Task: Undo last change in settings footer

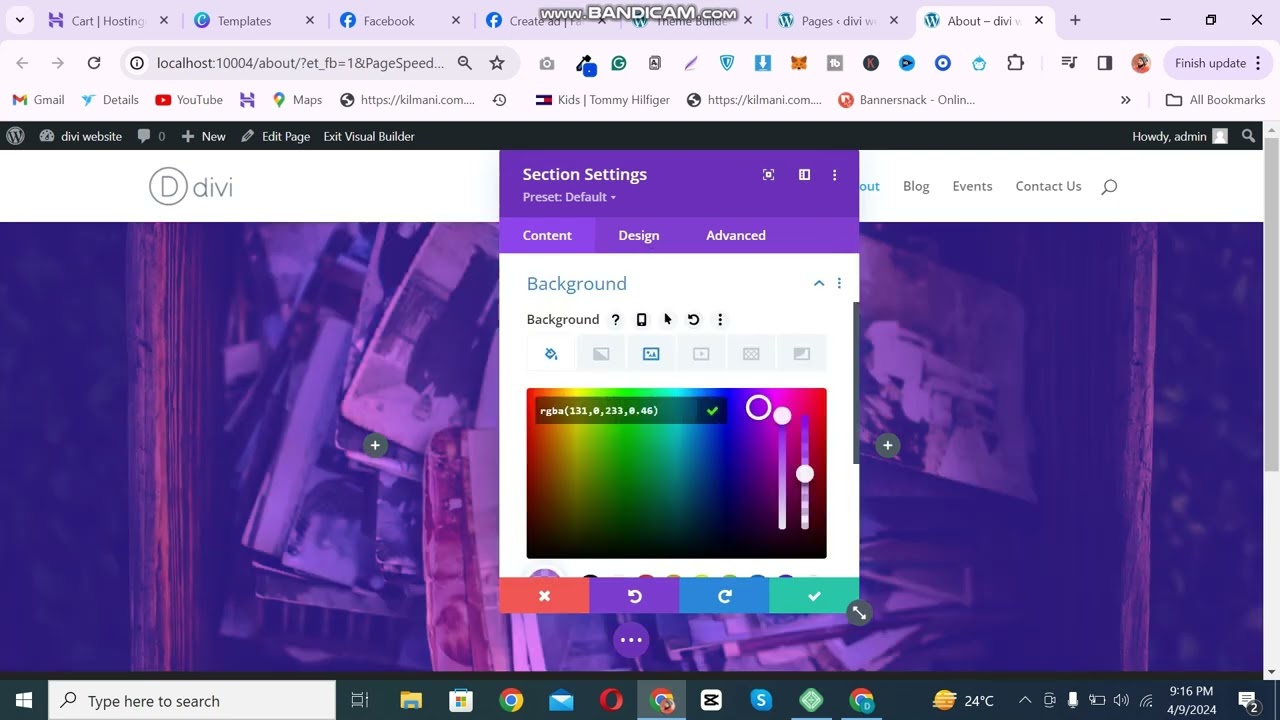Action: 634,596
